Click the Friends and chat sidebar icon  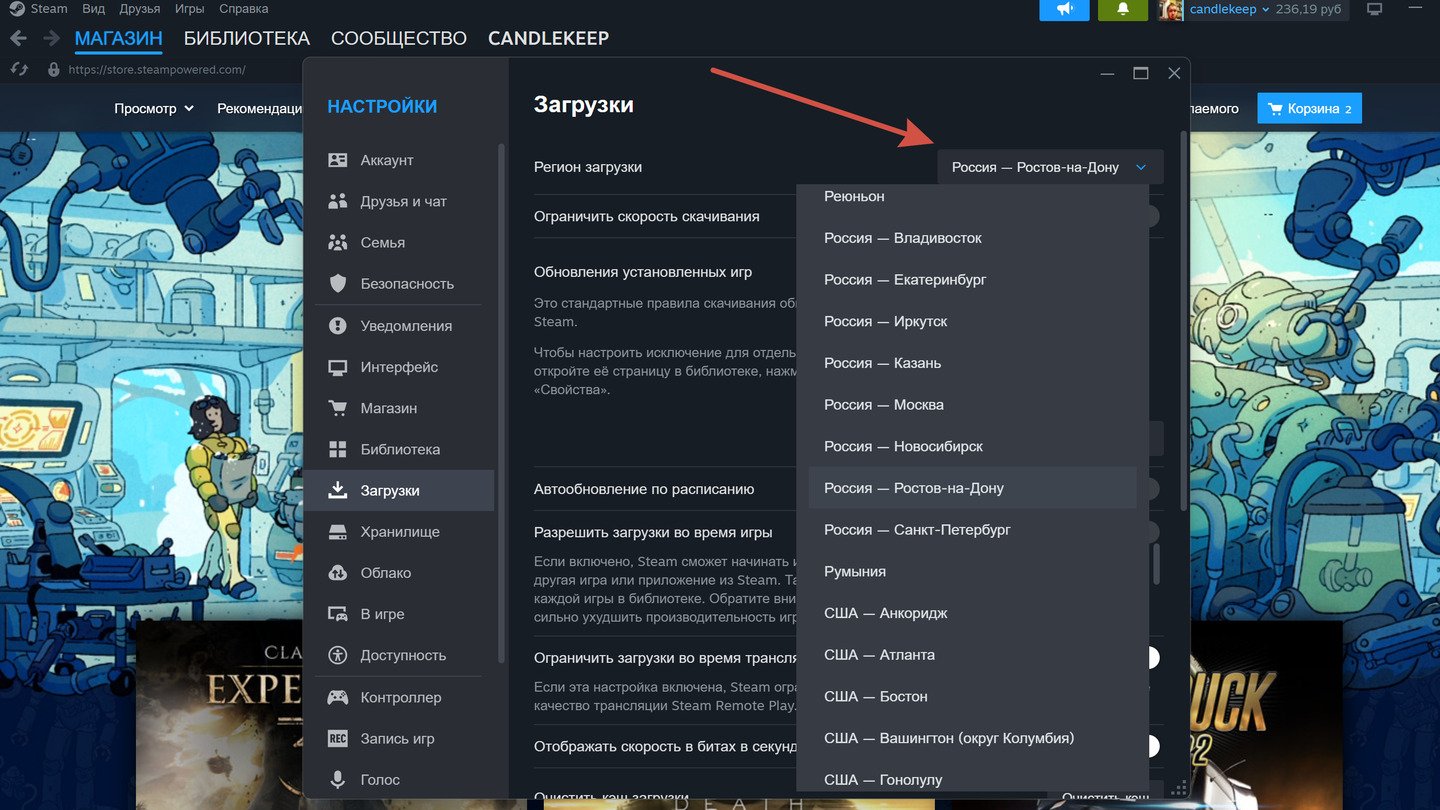[x=338, y=201]
